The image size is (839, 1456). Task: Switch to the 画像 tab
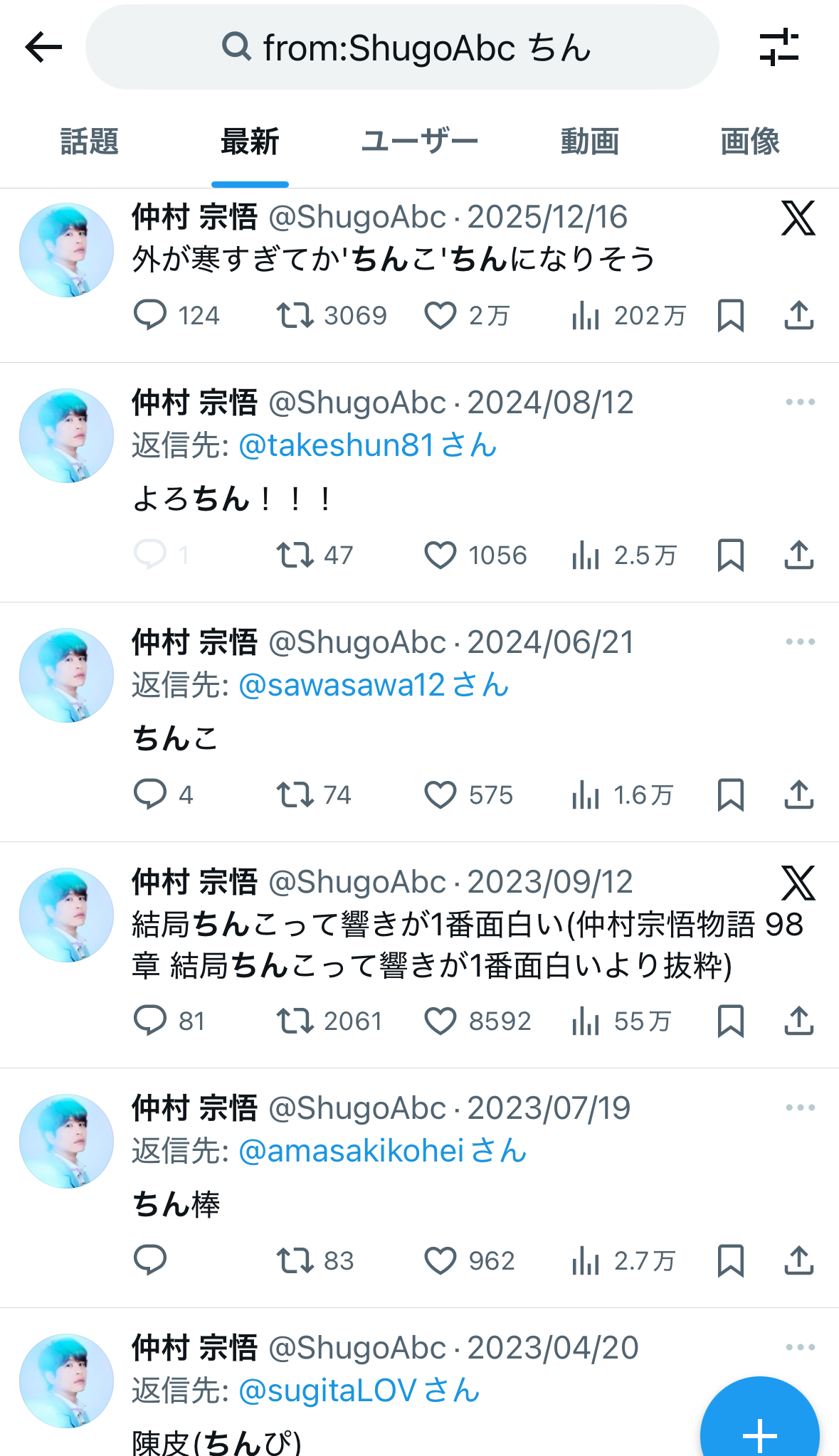point(750,142)
